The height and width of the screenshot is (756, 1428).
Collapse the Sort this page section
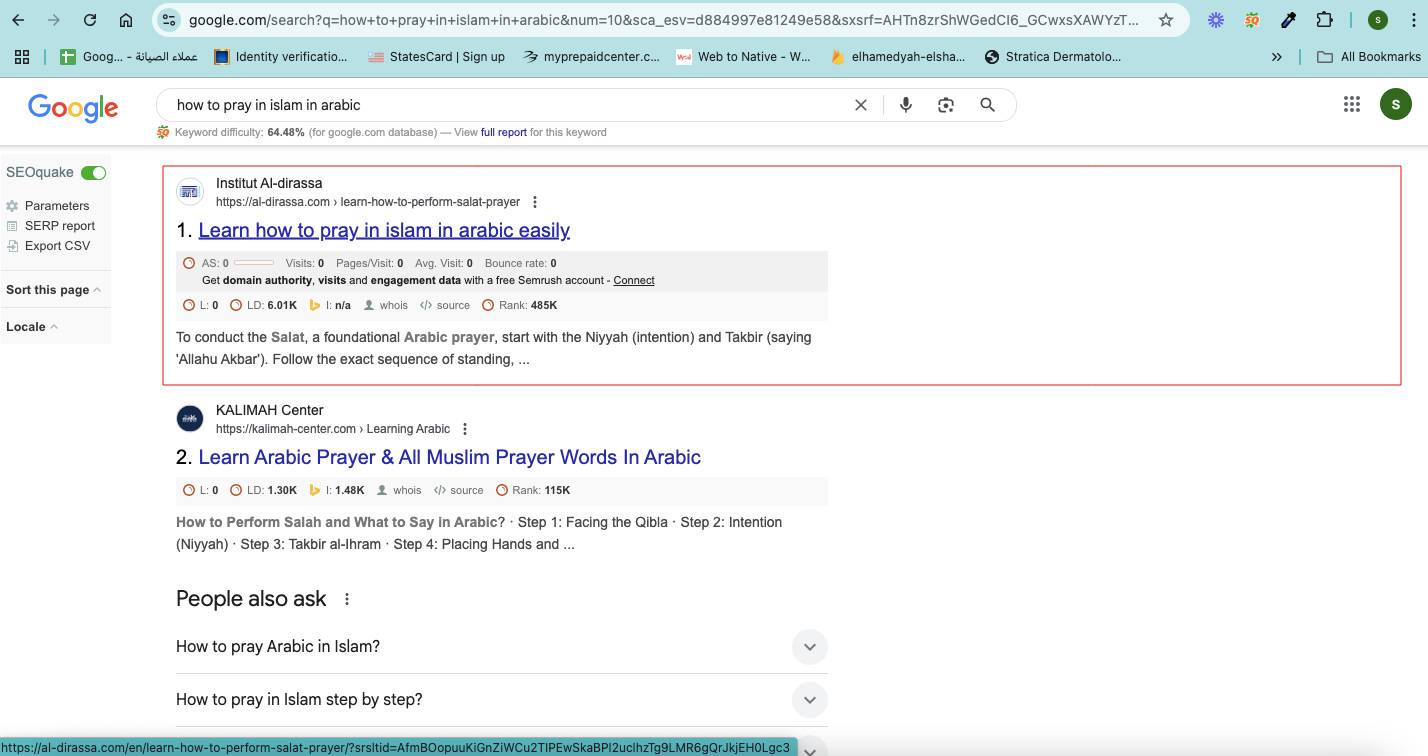coord(53,290)
